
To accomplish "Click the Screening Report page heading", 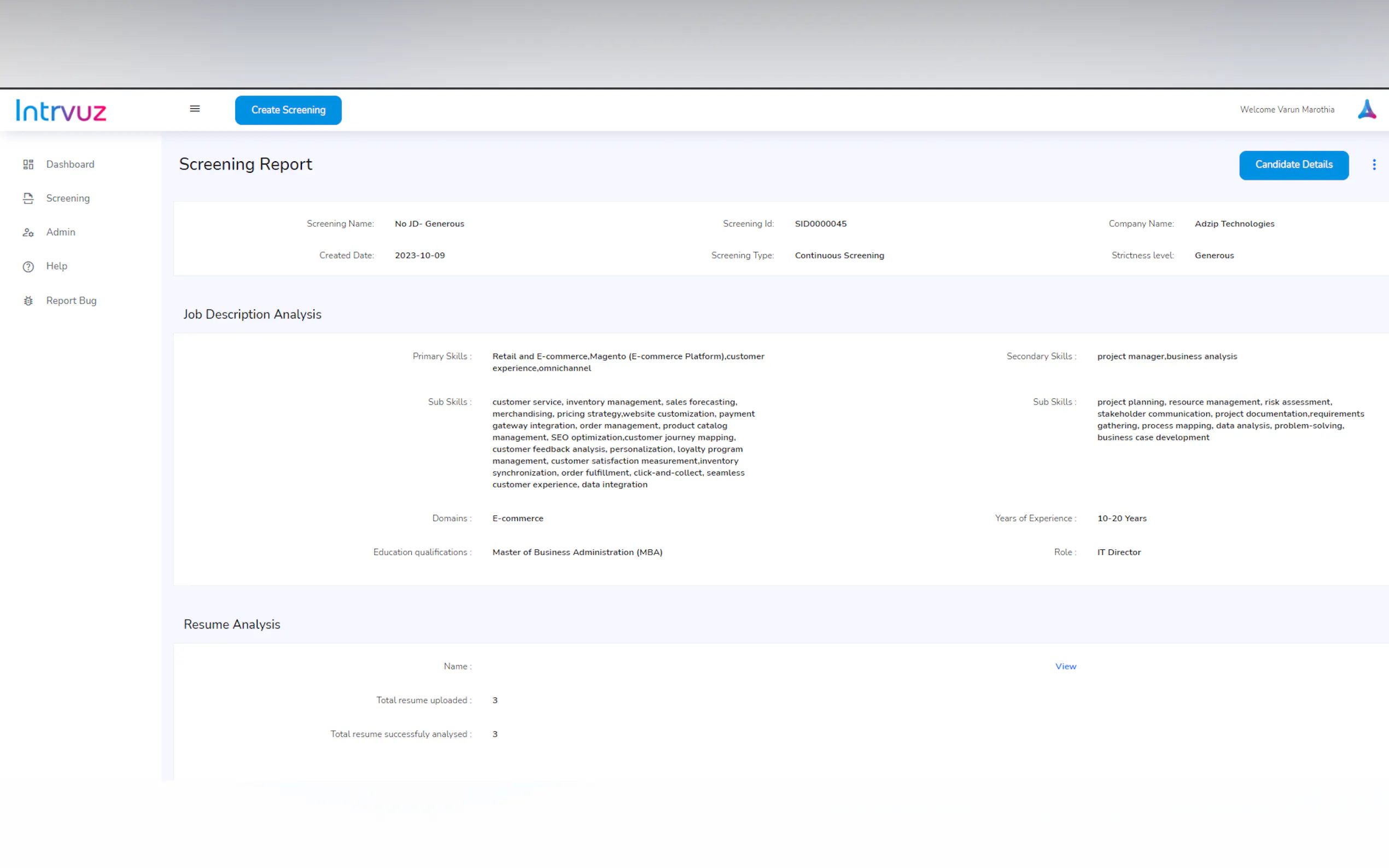I will pyautogui.click(x=245, y=165).
